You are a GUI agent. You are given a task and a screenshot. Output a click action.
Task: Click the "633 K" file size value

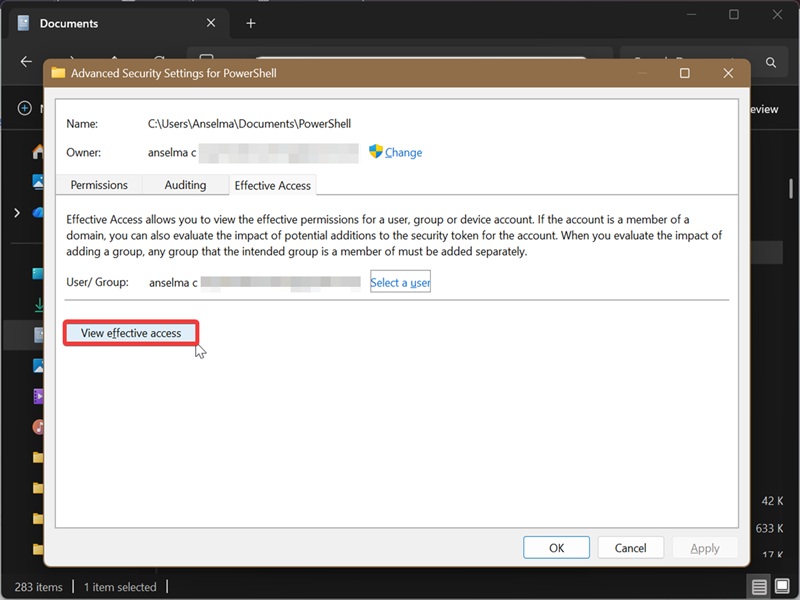click(x=769, y=528)
